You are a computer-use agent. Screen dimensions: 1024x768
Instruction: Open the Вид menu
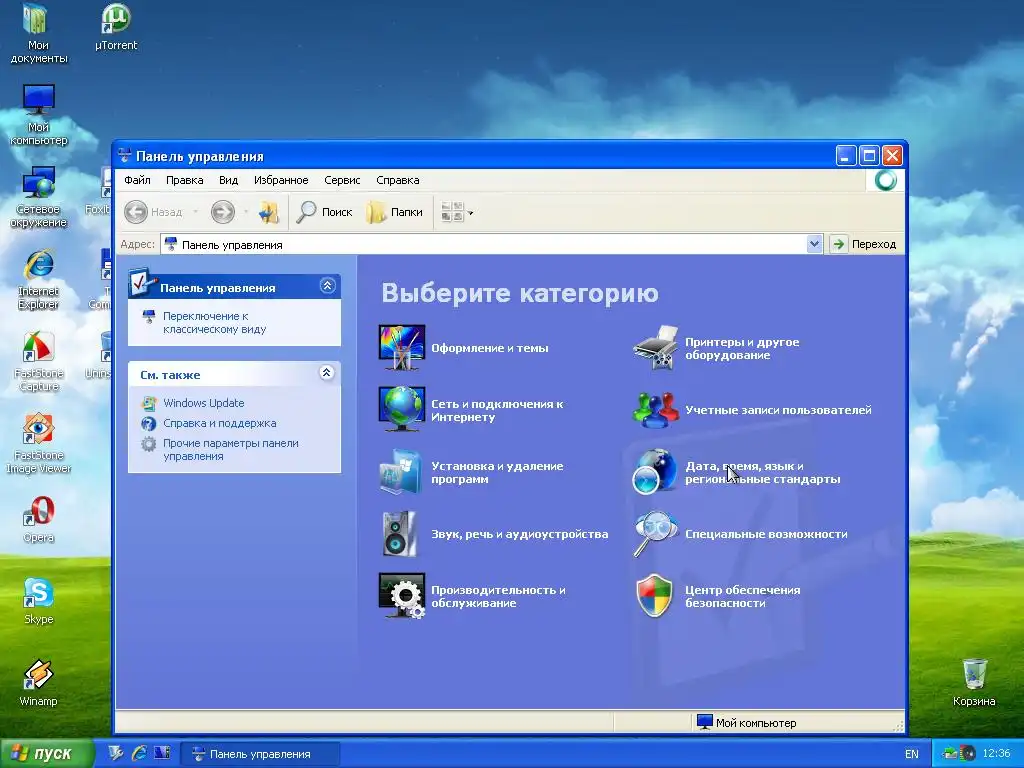[x=228, y=180]
